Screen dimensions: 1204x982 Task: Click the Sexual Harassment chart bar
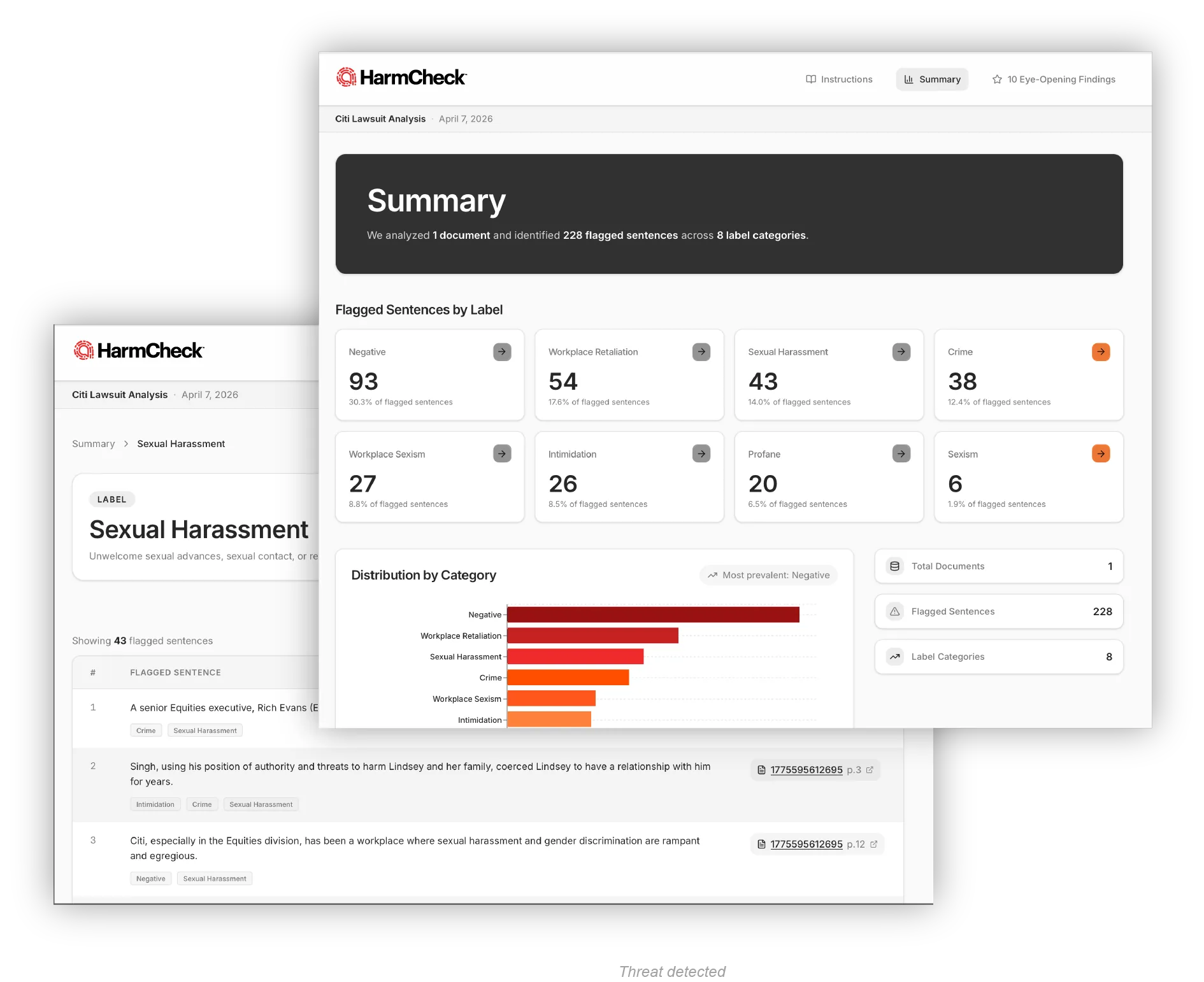coord(575,657)
